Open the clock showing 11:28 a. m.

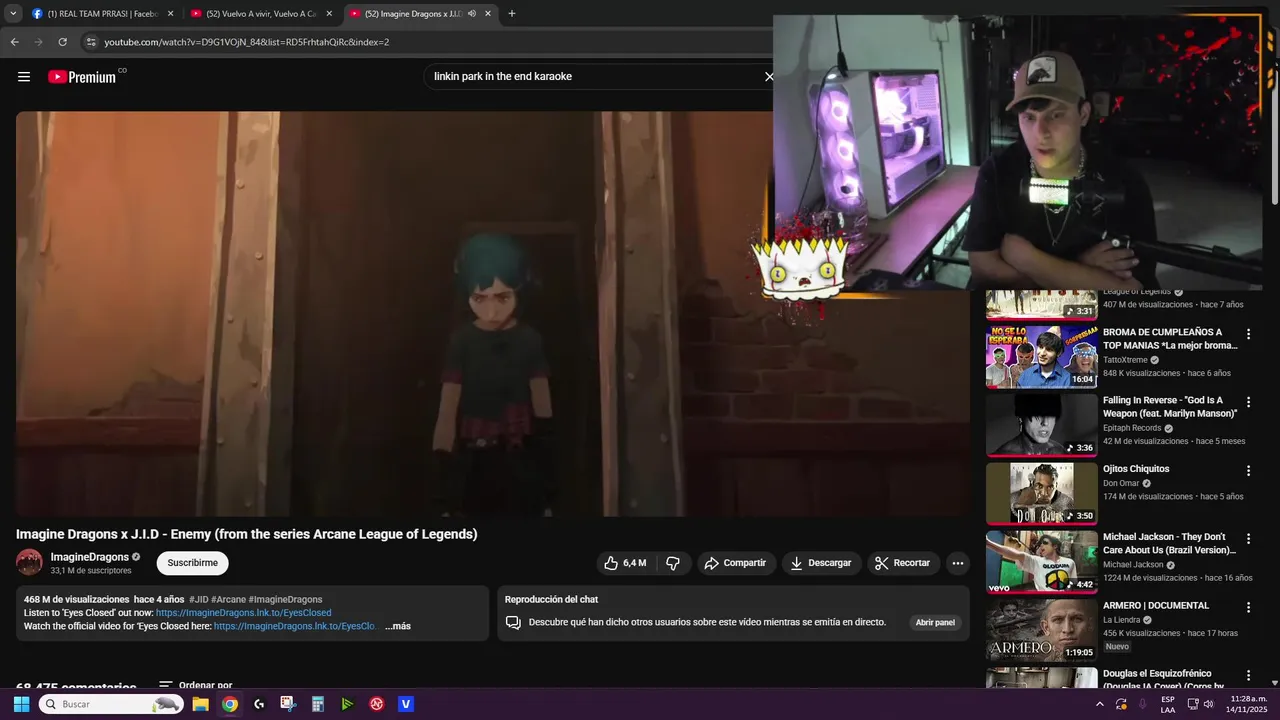click(1248, 704)
